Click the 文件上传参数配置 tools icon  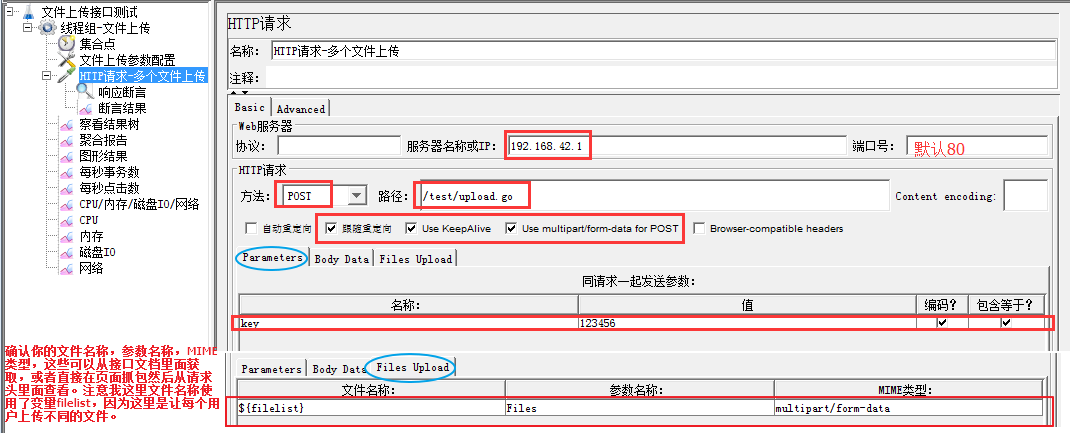66,59
